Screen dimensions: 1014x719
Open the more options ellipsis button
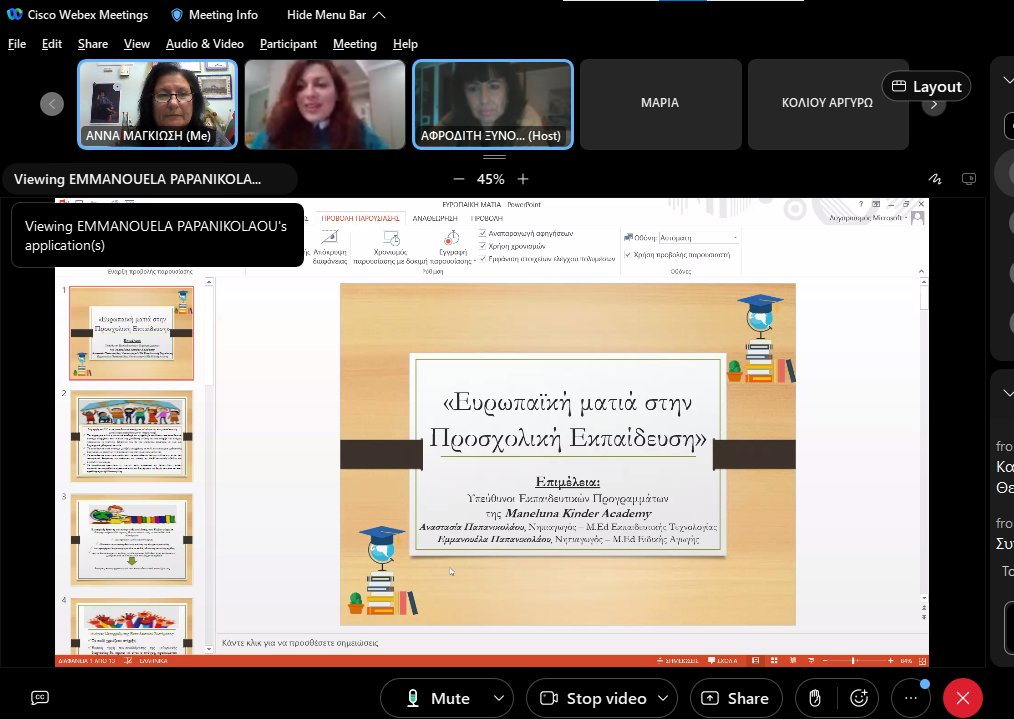(x=910, y=698)
